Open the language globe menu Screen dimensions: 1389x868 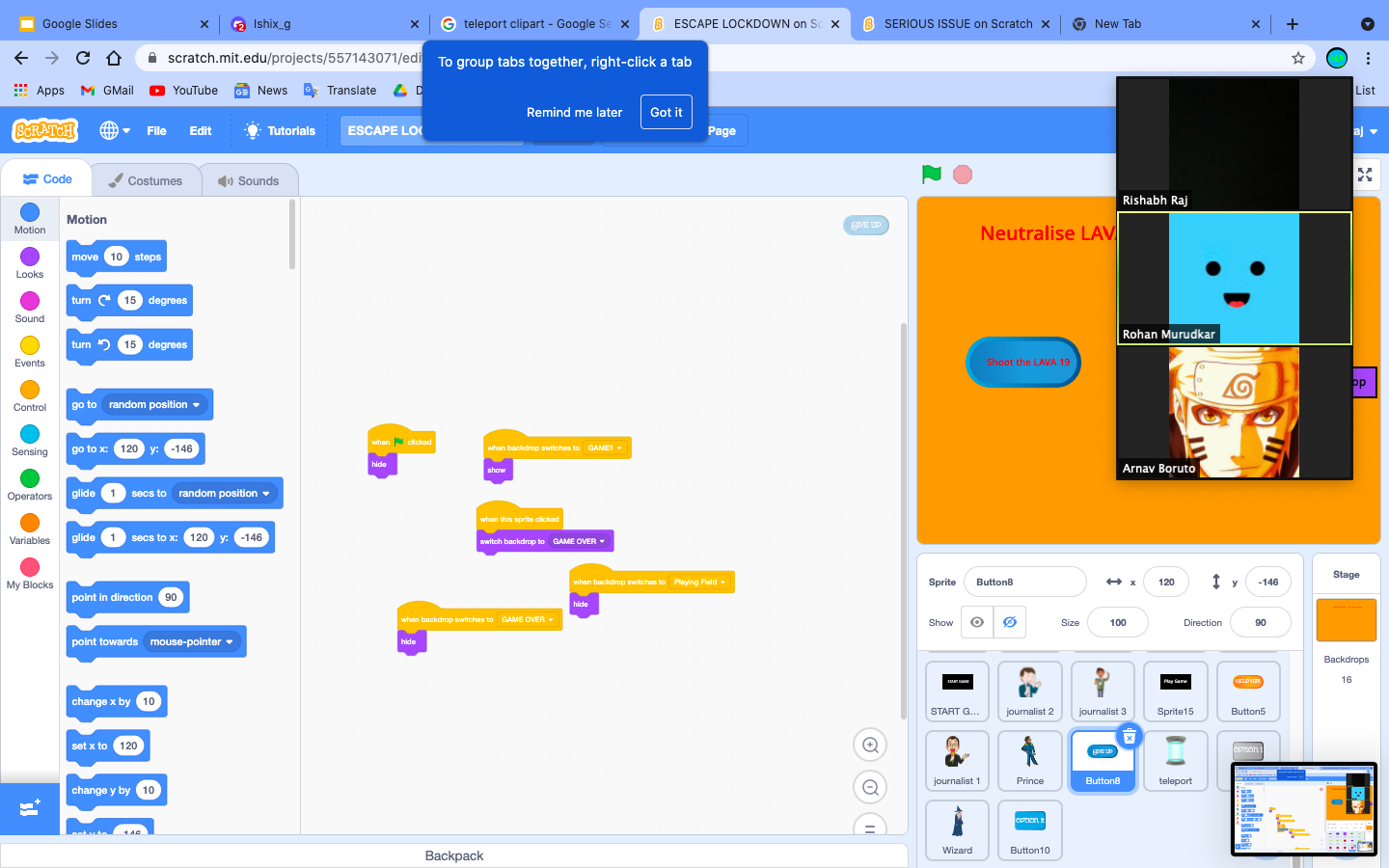coord(115,130)
